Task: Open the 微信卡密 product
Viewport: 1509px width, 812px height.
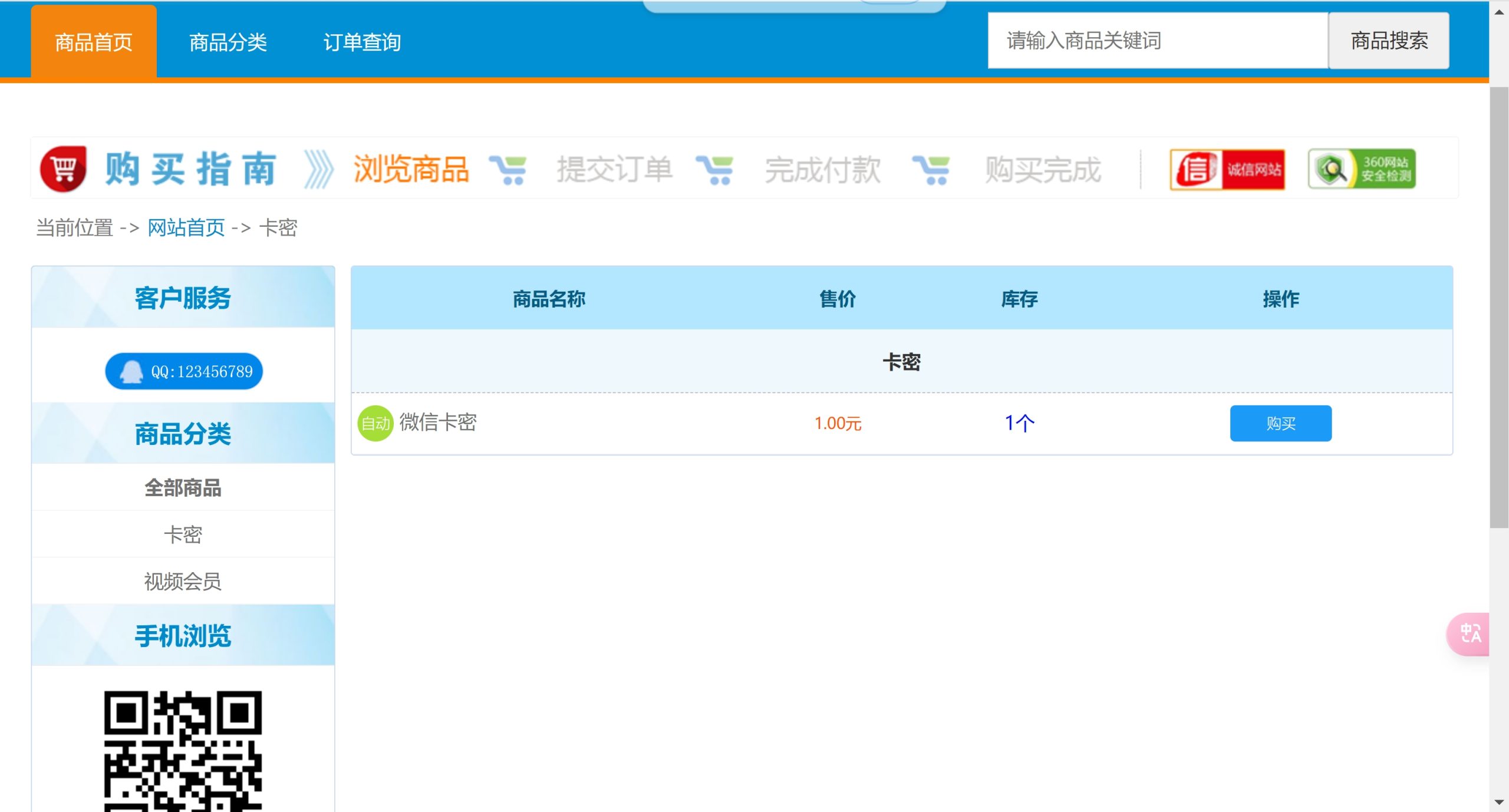Action: click(x=438, y=422)
